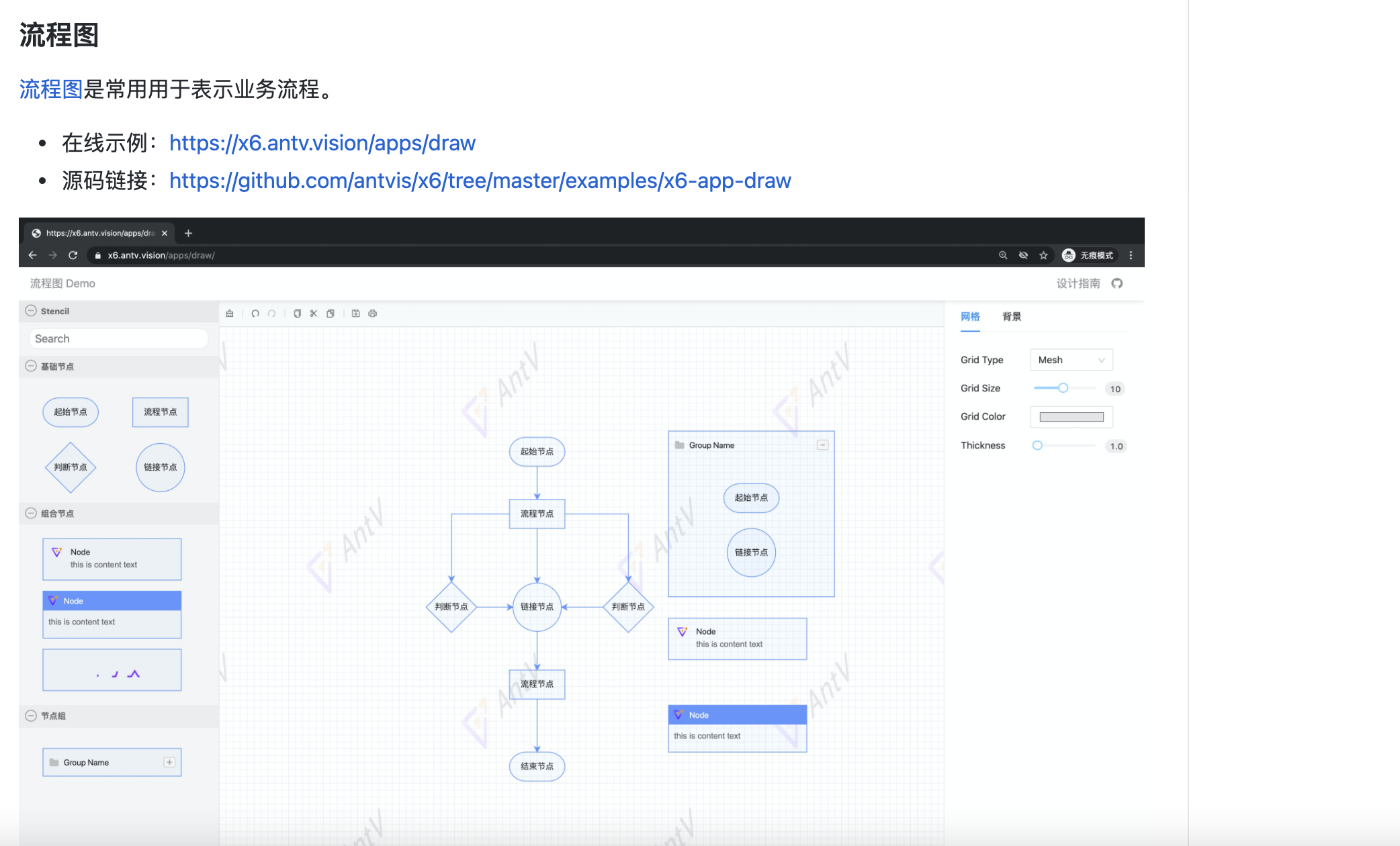Click the 无痕模式 incognito badge

point(1088,255)
